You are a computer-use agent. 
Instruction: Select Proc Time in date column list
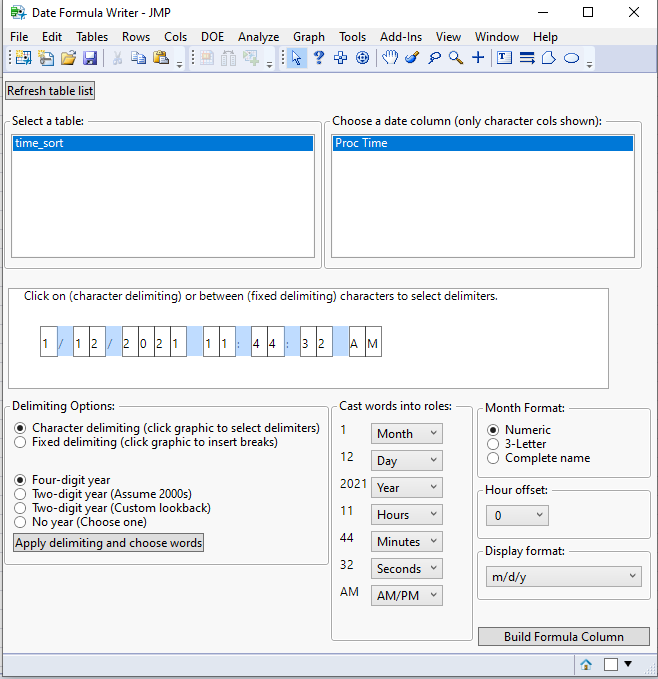pos(483,143)
